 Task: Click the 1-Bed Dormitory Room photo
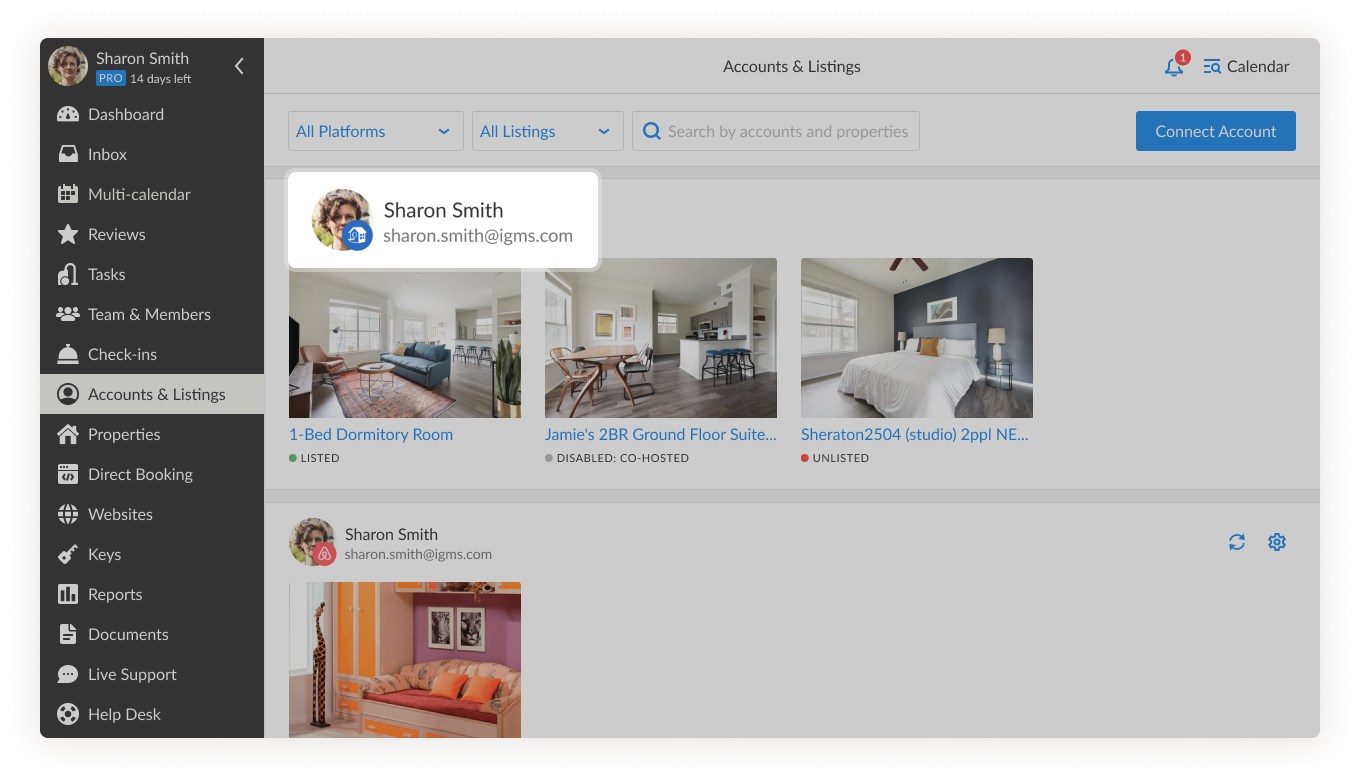pos(405,338)
